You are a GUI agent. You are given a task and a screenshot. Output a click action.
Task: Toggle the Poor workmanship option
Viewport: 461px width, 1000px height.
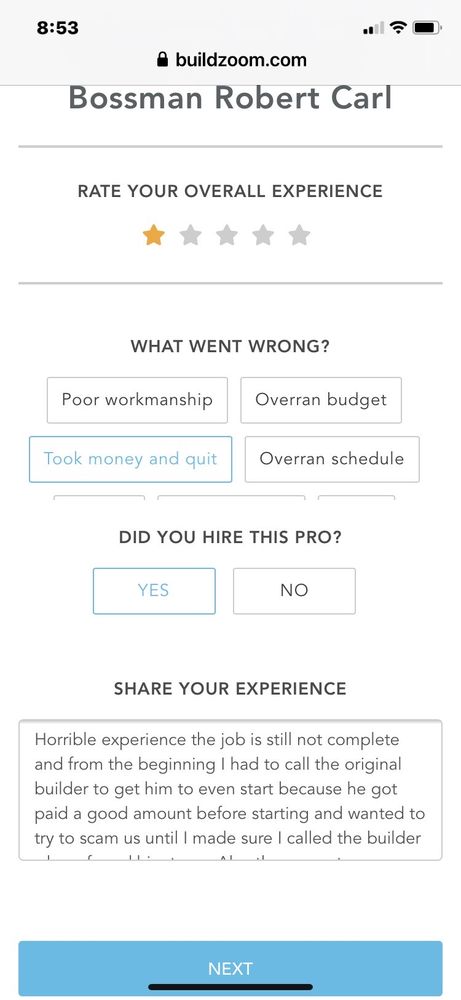[x=137, y=400]
